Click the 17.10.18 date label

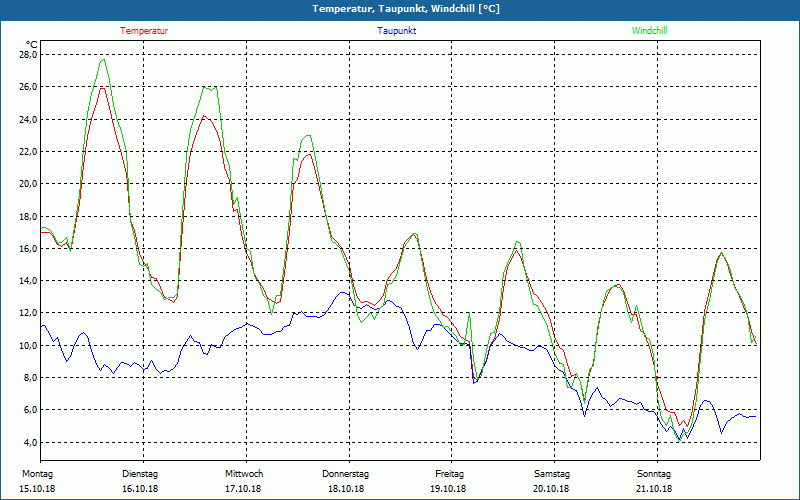tap(243, 489)
